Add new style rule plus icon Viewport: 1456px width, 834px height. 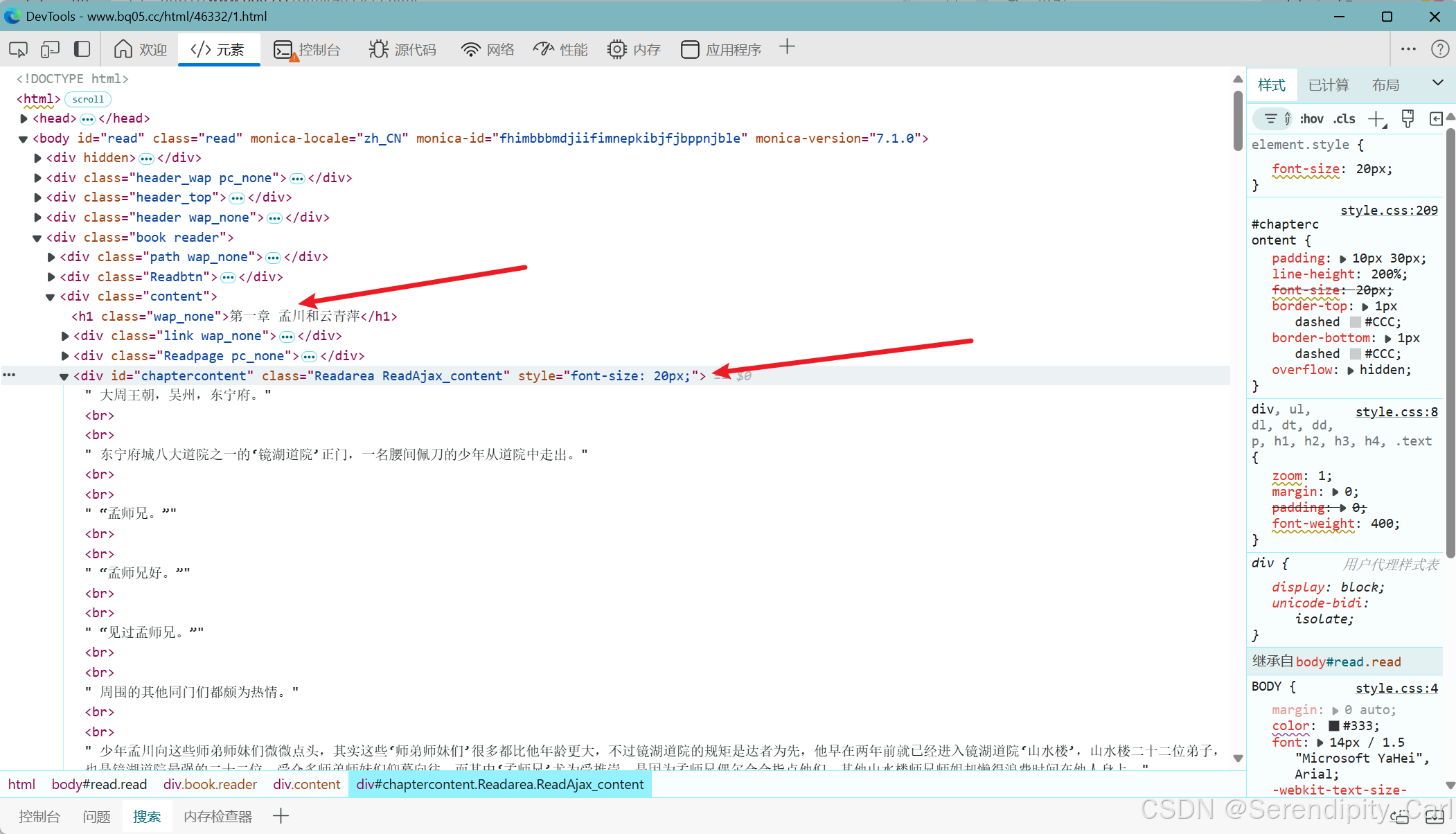tap(1377, 118)
